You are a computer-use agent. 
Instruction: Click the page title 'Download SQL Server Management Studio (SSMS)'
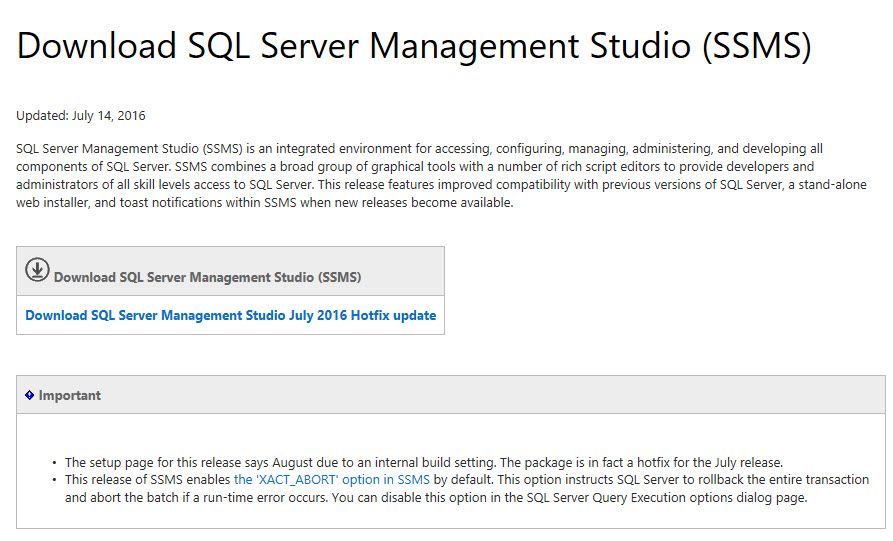[414, 46]
